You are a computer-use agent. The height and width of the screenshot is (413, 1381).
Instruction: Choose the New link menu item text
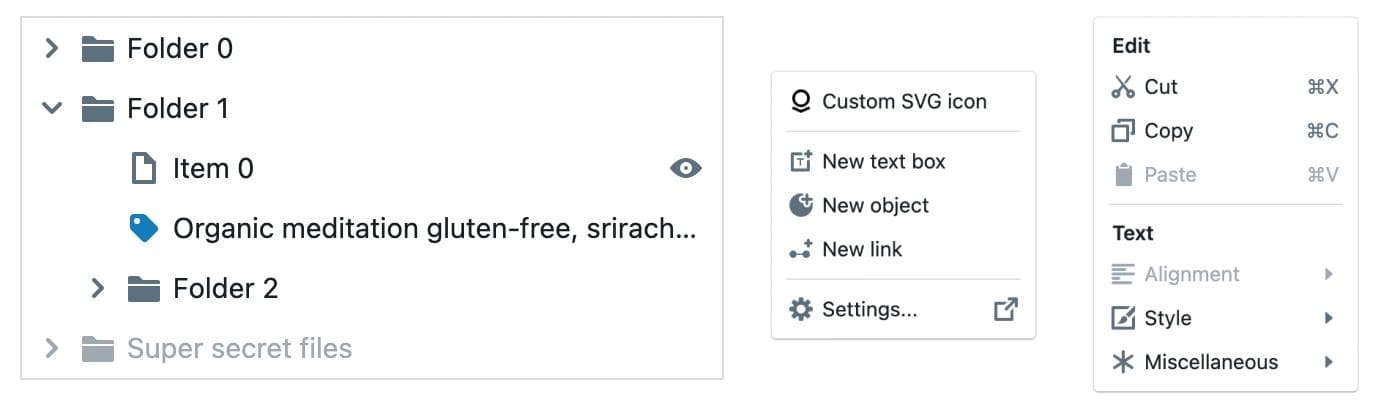click(x=862, y=250)
